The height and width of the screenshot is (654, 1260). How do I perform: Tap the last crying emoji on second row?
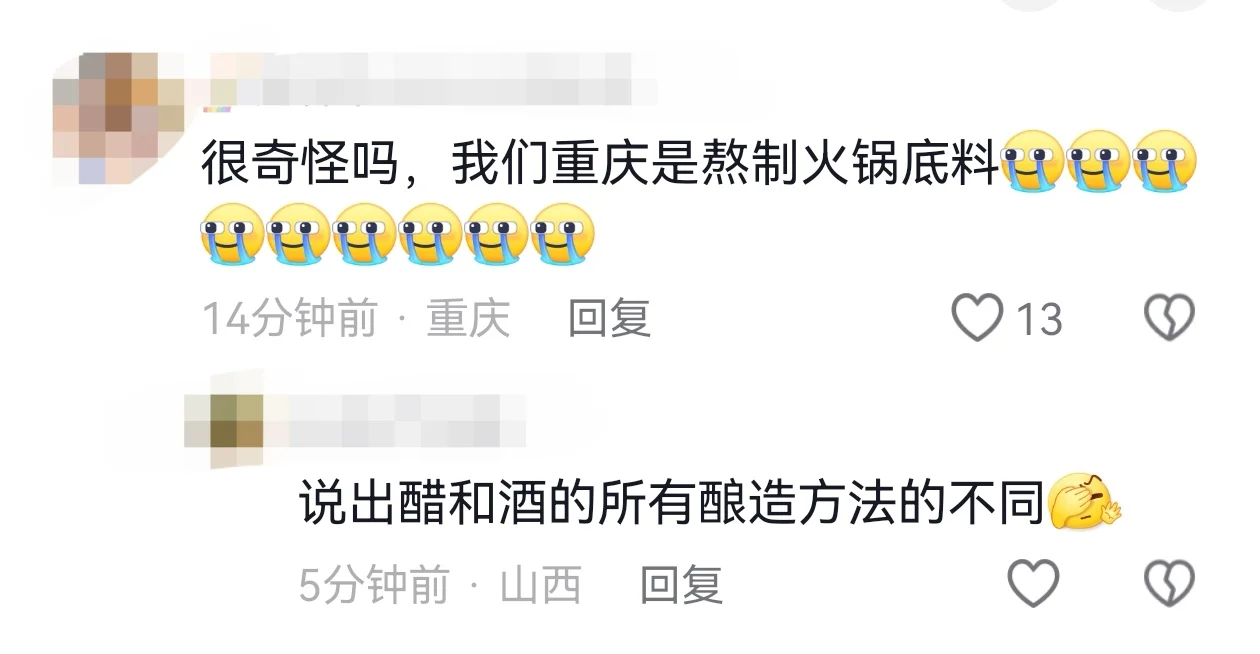(563, 235)
